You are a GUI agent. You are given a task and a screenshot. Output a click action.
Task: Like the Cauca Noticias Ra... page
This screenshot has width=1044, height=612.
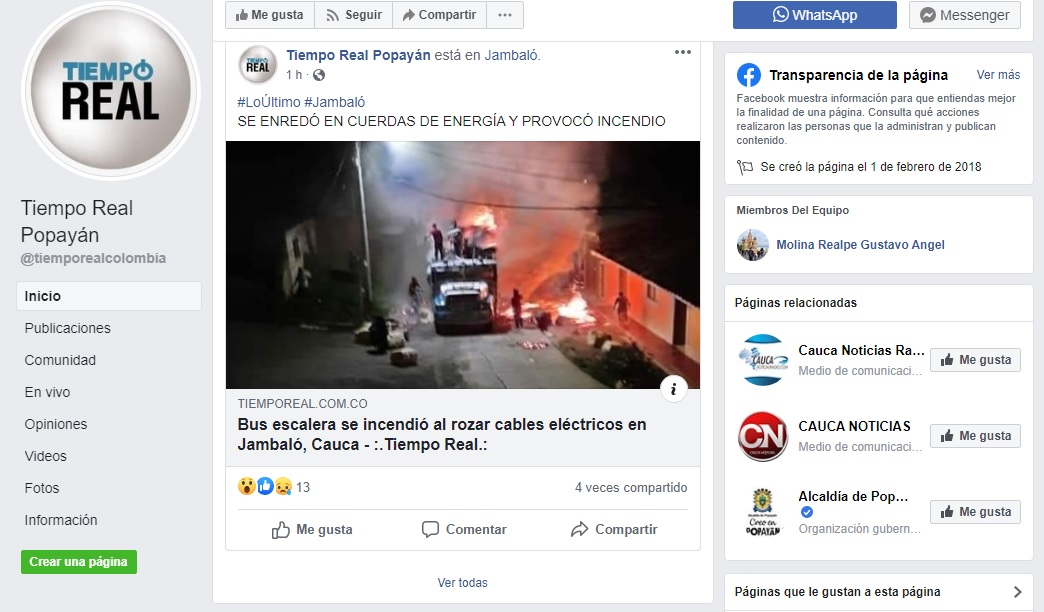coord(975,360)
